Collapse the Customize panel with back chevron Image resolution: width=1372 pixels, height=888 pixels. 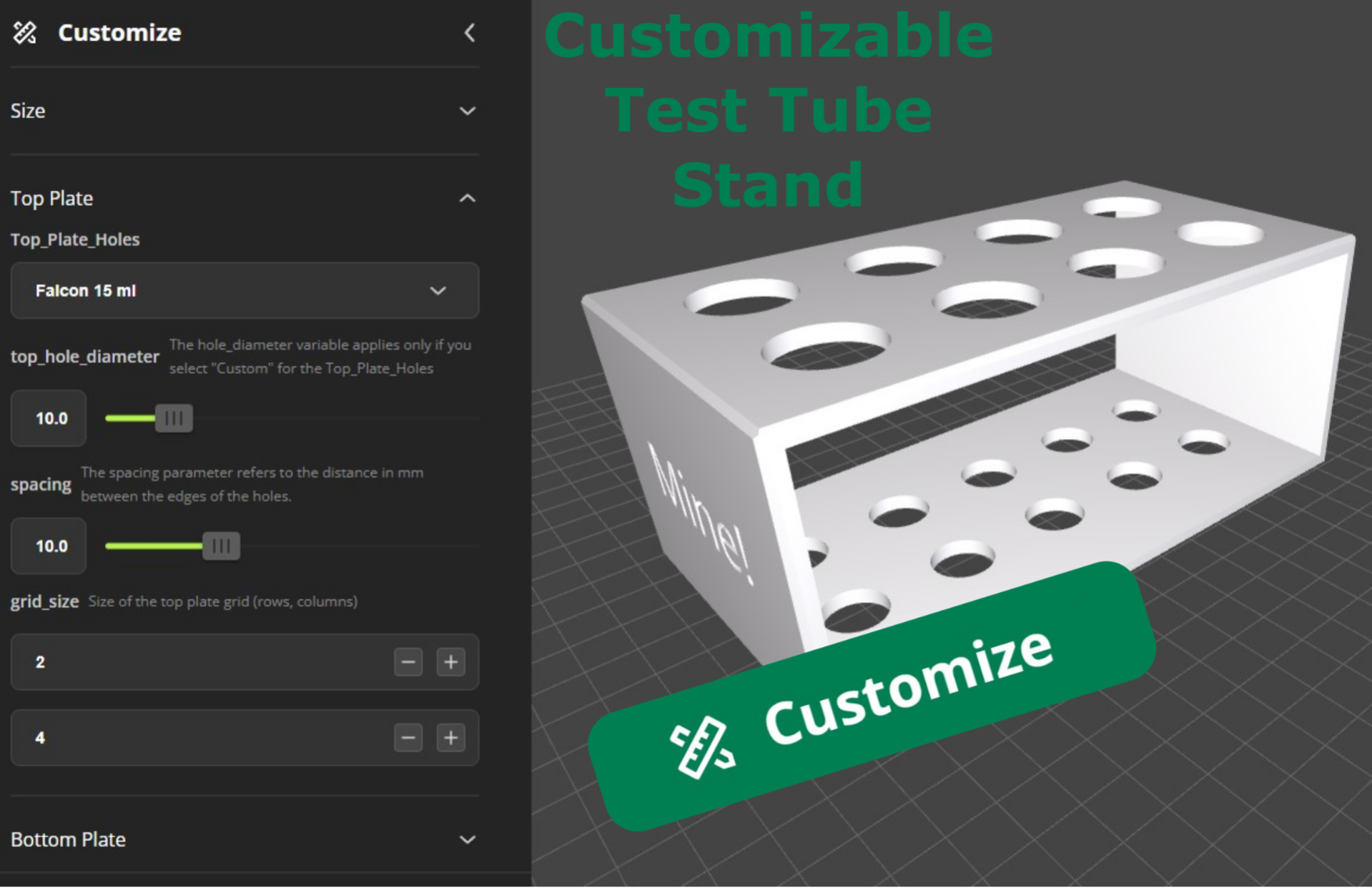(x=469, y=32)
